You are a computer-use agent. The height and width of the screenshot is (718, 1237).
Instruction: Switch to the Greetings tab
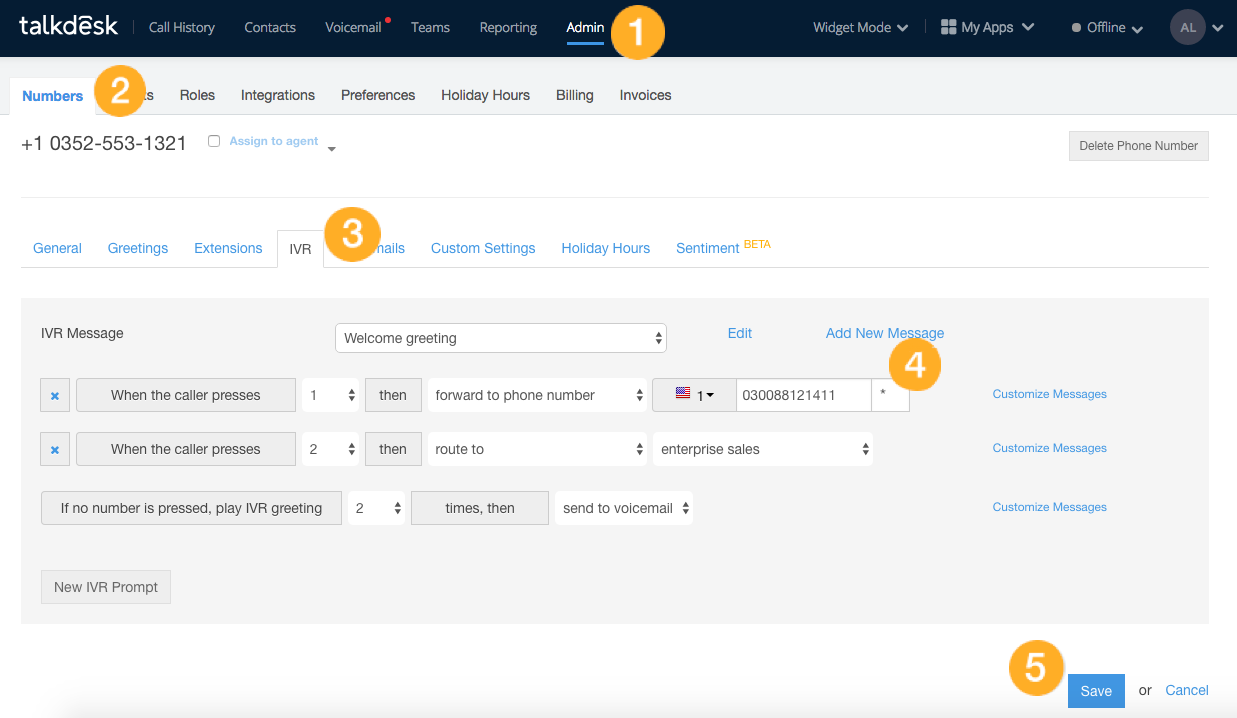pos(138,248)
